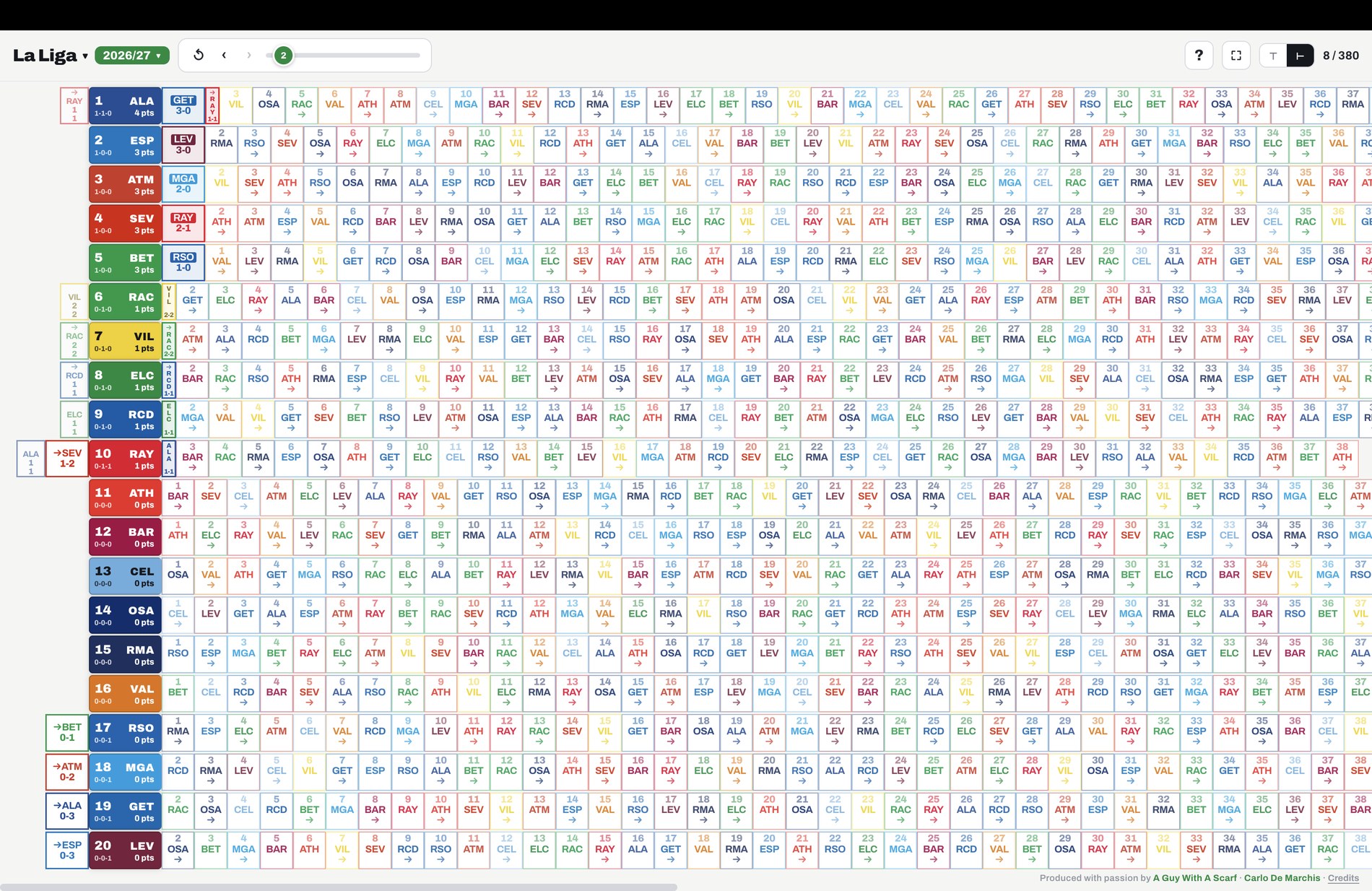The height and width of the screenshot is (891, 1372).
Task: Switch to vertical layout T icon
Action: coord(1273,56)
